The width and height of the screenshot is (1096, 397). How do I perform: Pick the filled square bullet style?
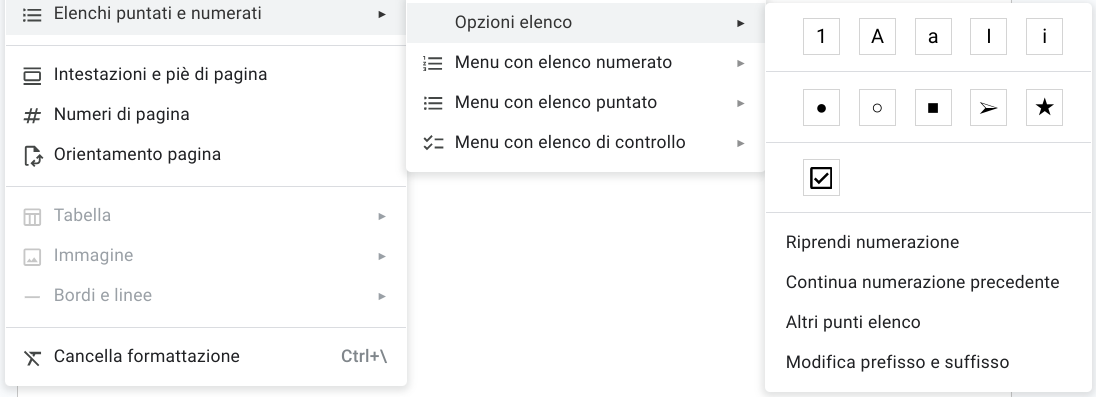click(x=932, y=108)
